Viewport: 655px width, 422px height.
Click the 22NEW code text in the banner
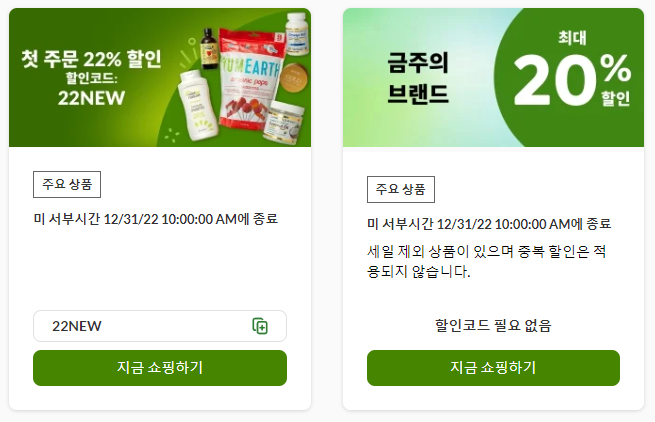(x=91, y=99)
